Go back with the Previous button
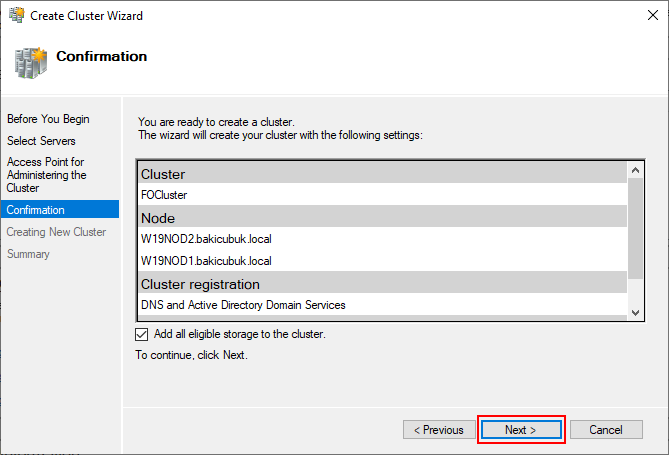The image size is (669, 455). [439, 429]
